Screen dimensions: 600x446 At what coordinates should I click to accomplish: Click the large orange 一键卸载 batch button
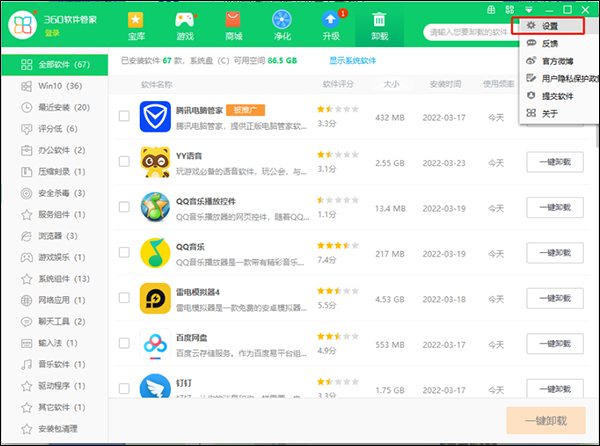click(x=546, y=421)
